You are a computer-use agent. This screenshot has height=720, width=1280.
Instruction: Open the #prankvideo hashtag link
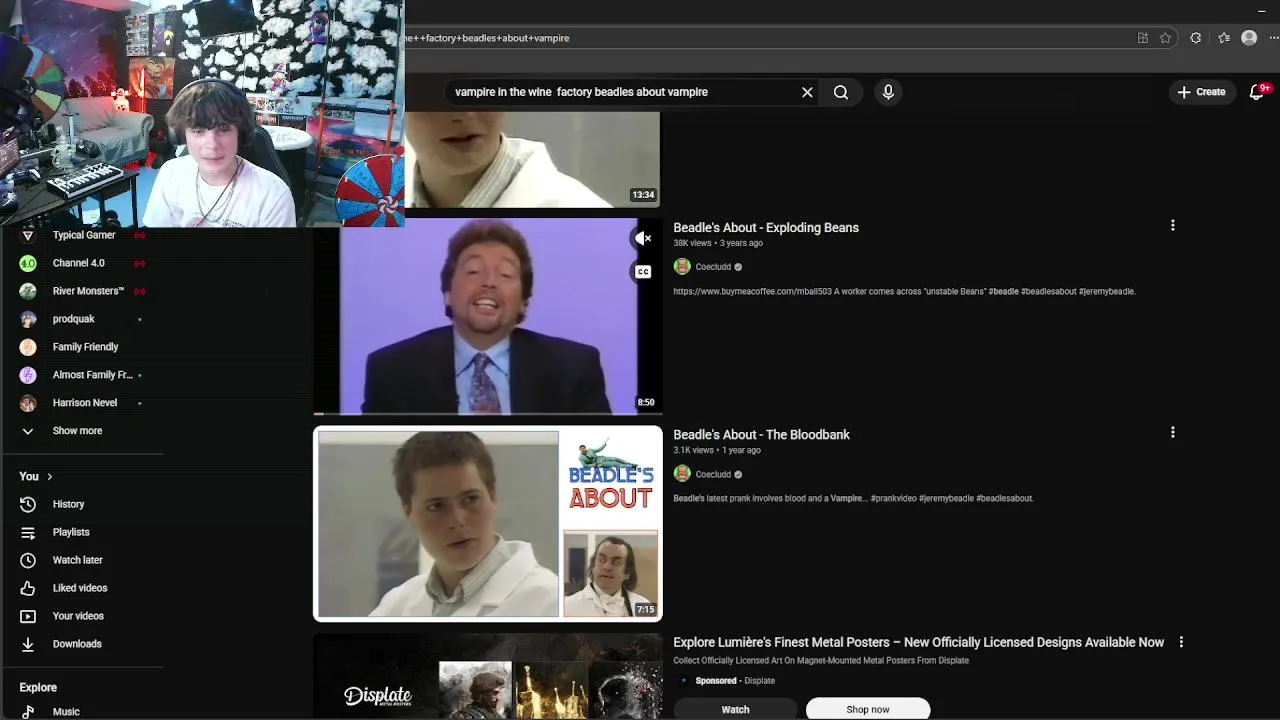pyautogui.click(x=893, y=498)
